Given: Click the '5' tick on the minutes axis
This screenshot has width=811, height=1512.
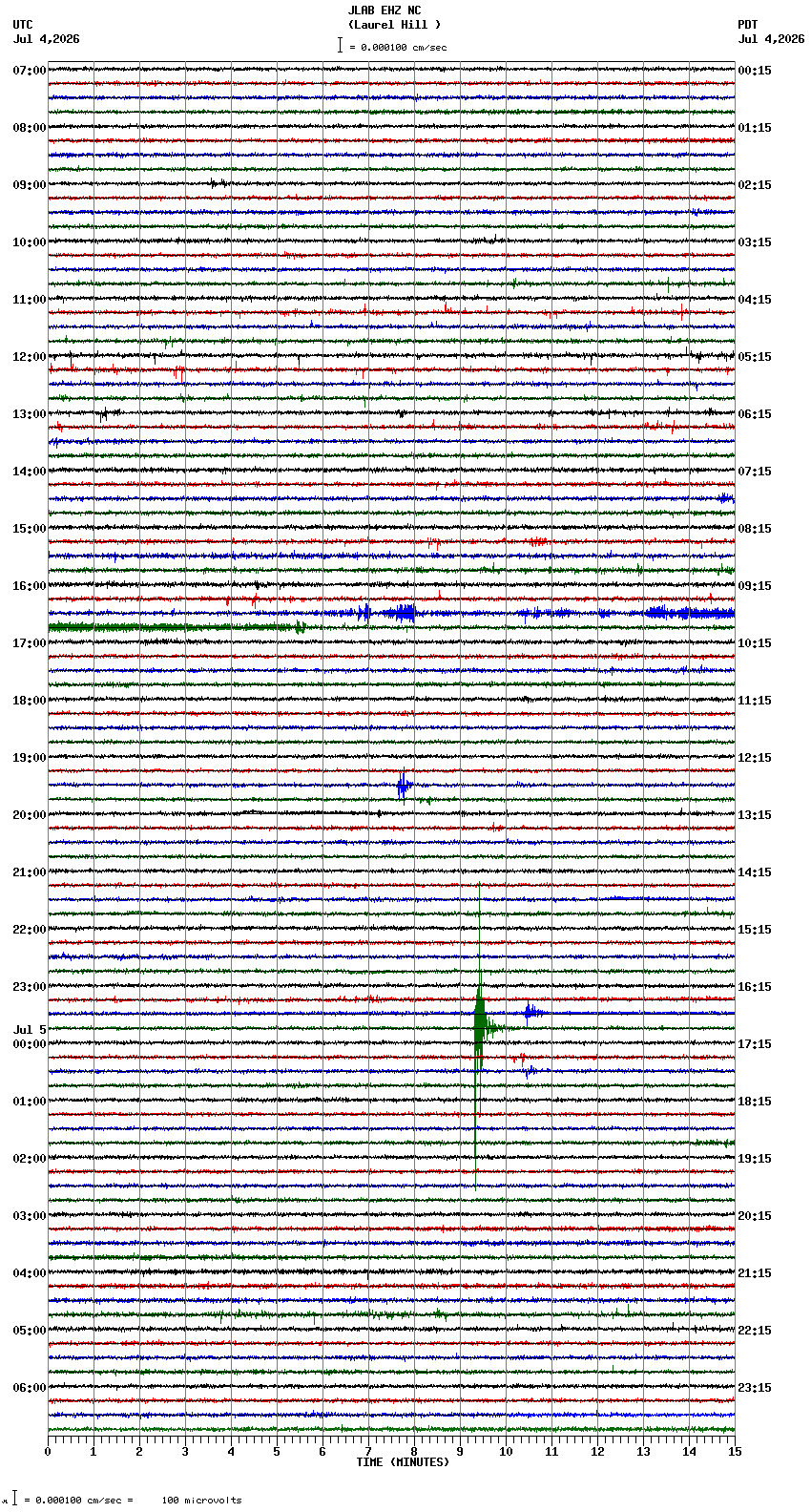Looking at the screenshot, I should tap(277, 1452).
